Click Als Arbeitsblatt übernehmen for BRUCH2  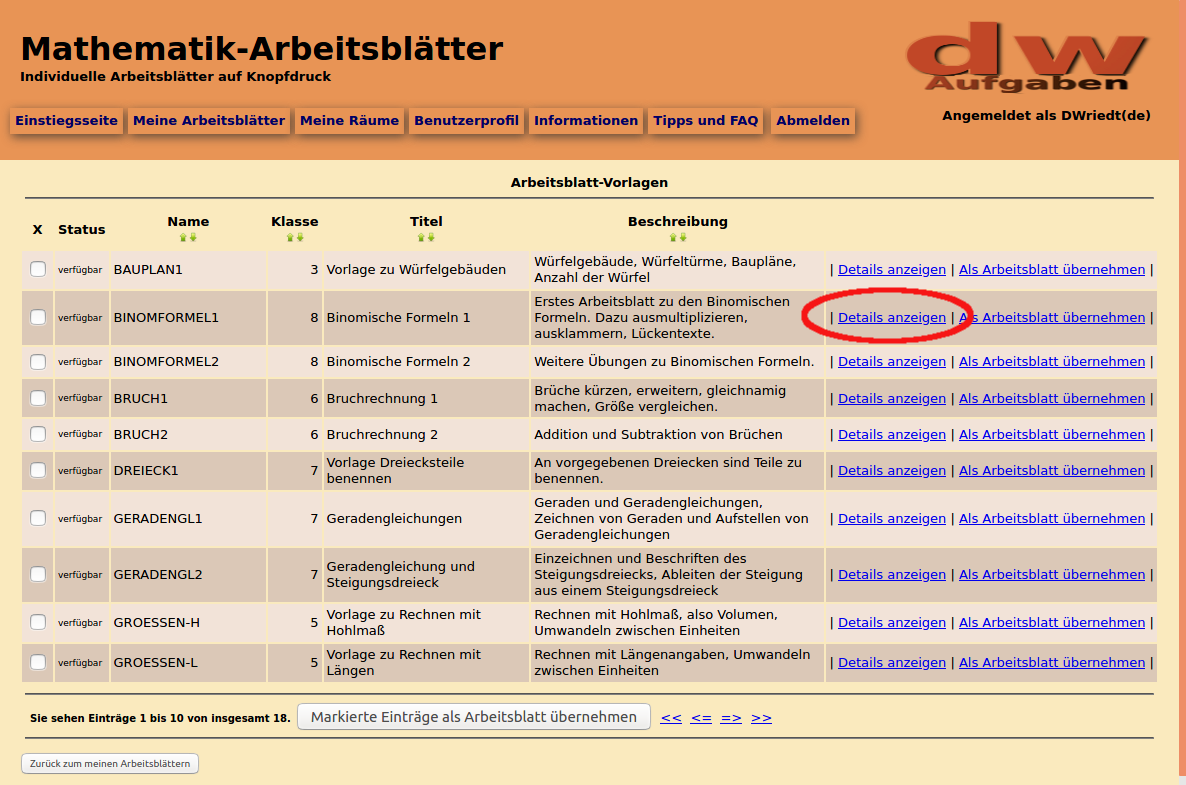[1052, 435]
